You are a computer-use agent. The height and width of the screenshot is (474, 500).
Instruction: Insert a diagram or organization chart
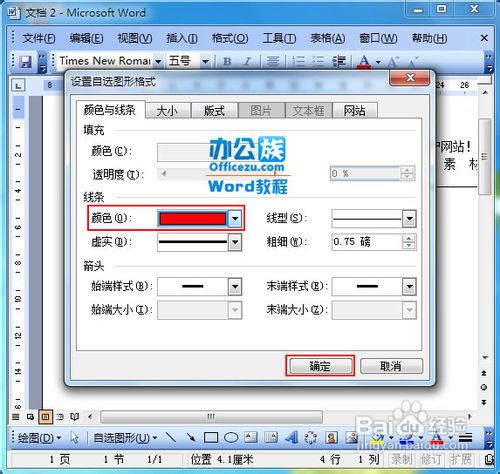click(311, 437)
